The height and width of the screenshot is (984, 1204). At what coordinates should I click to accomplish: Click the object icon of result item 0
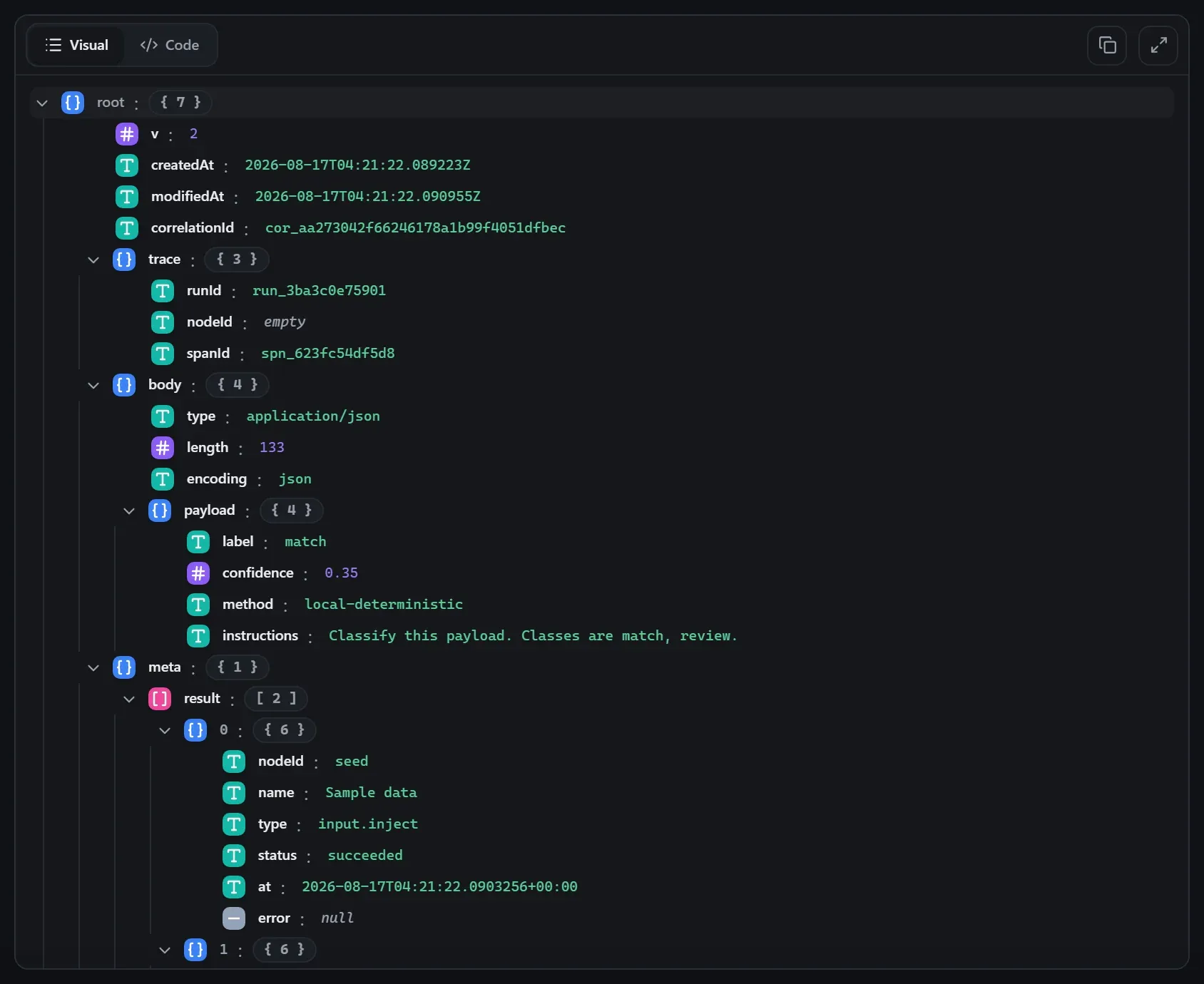point(195,730)
